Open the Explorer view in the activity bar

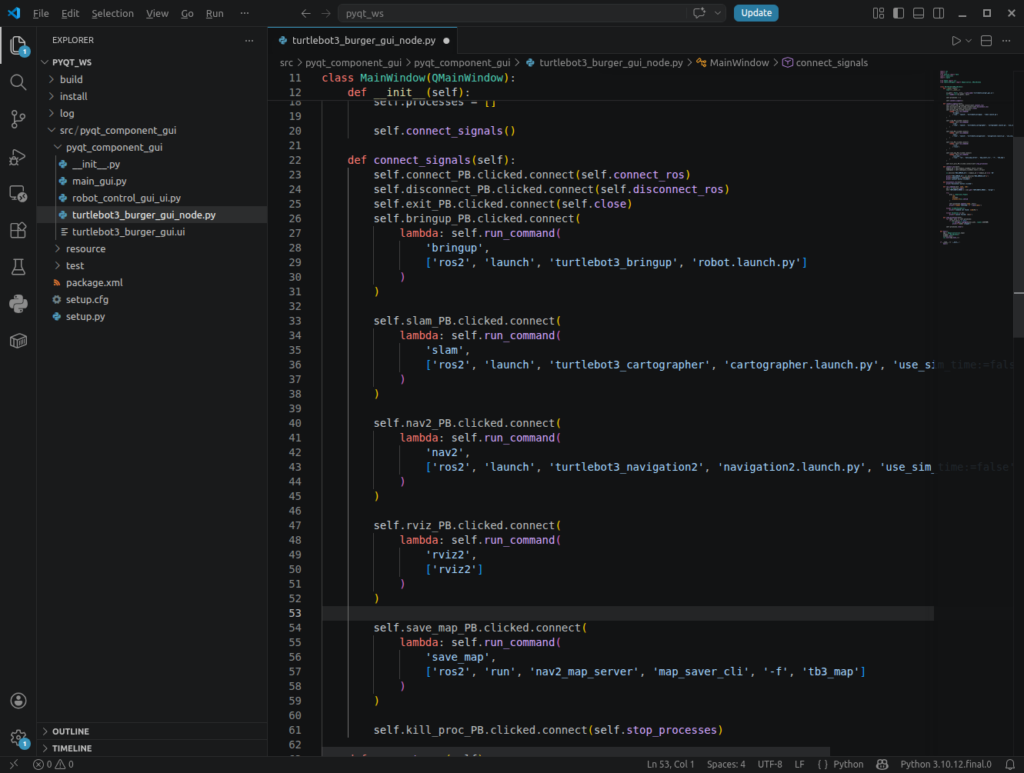[x=18, y=46]
